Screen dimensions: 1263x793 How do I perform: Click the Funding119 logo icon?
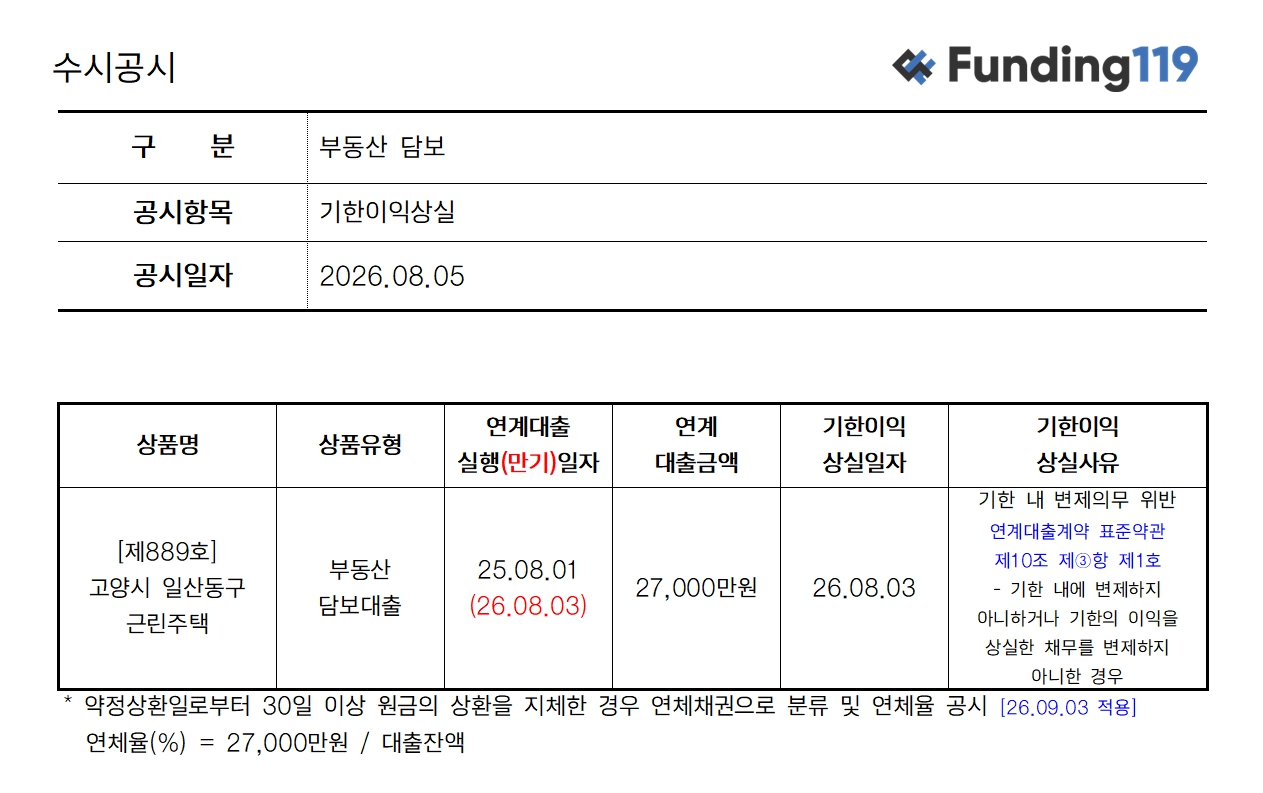914,66
